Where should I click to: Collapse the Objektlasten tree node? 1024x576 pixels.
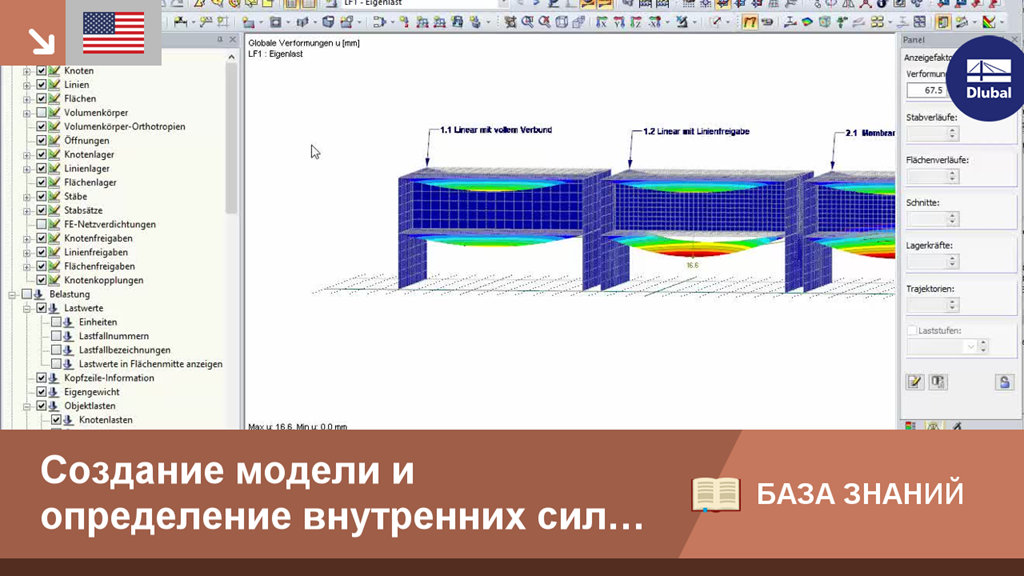[x=27, y=406]
